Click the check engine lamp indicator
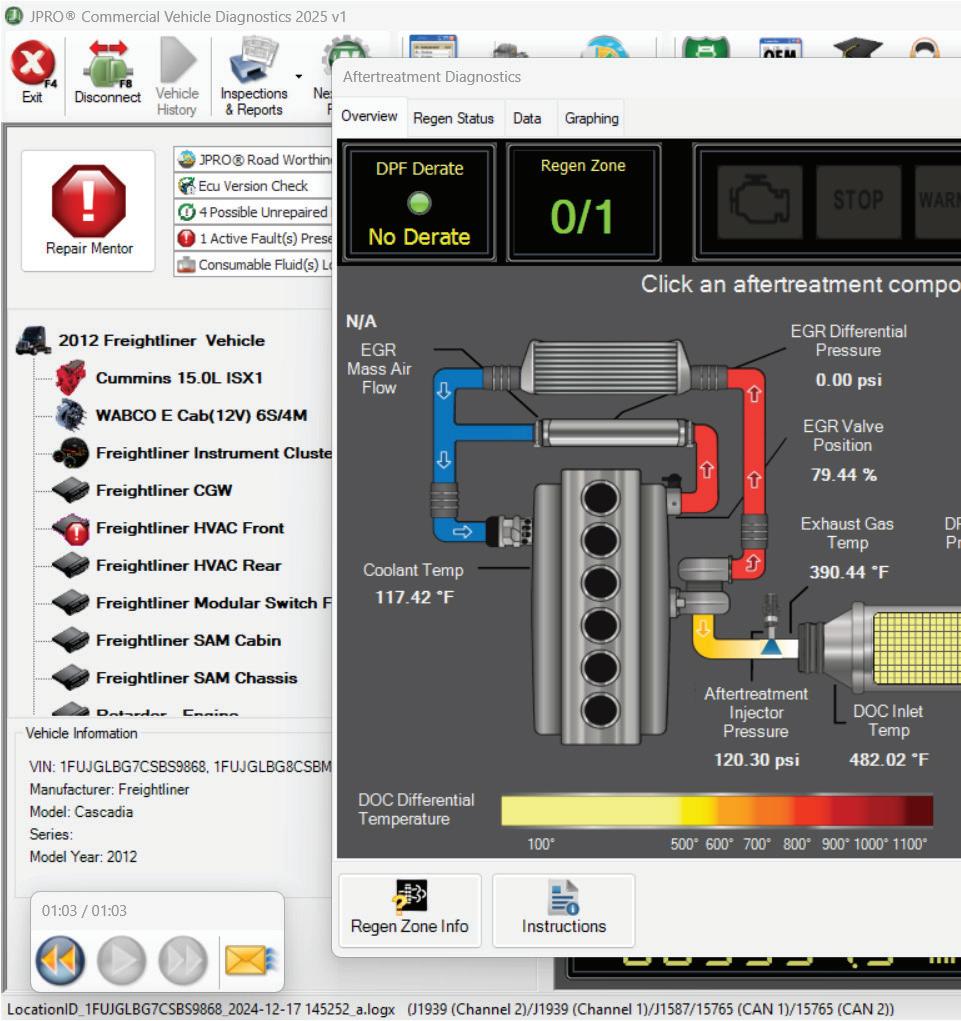 pyautogui.click(x=759, y=201)
